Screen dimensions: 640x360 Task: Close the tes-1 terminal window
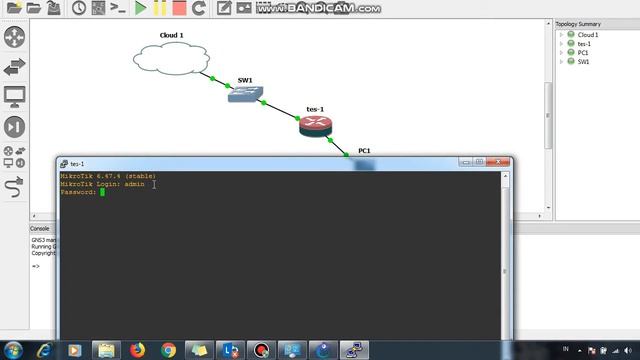(x=498, y=162)
